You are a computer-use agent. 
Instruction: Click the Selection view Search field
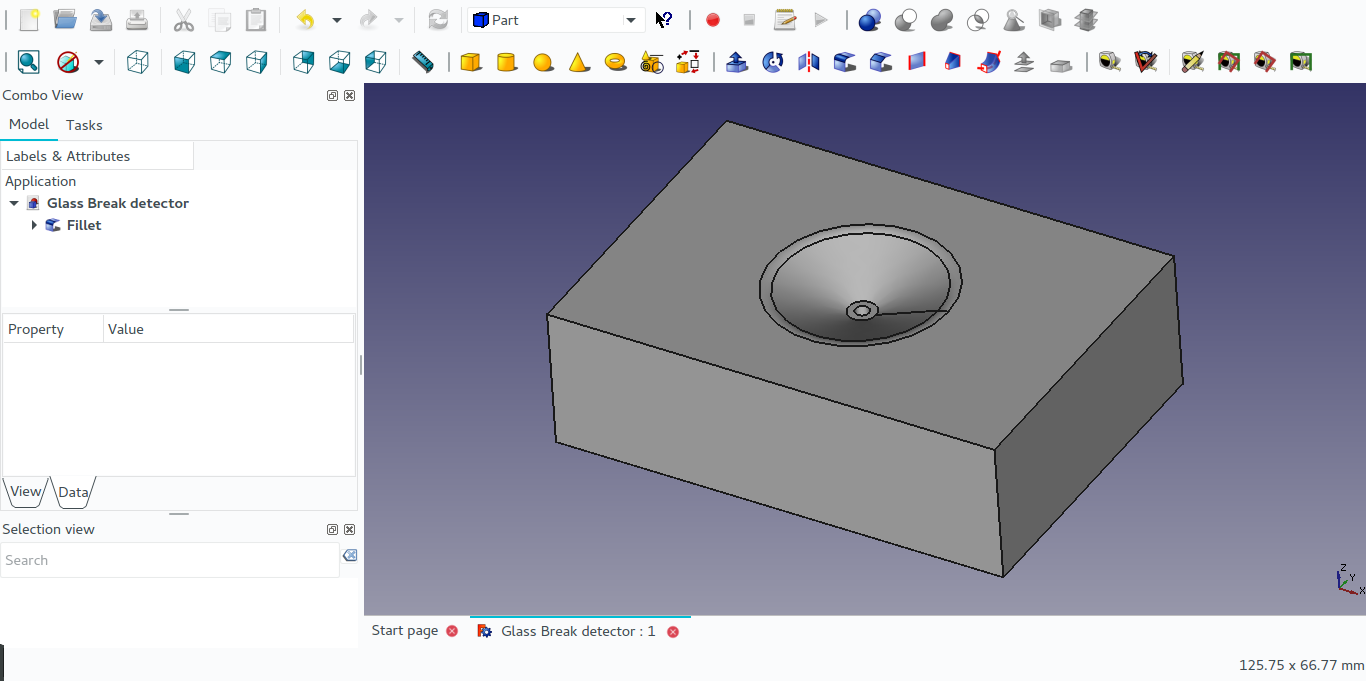tap(170, 560)
